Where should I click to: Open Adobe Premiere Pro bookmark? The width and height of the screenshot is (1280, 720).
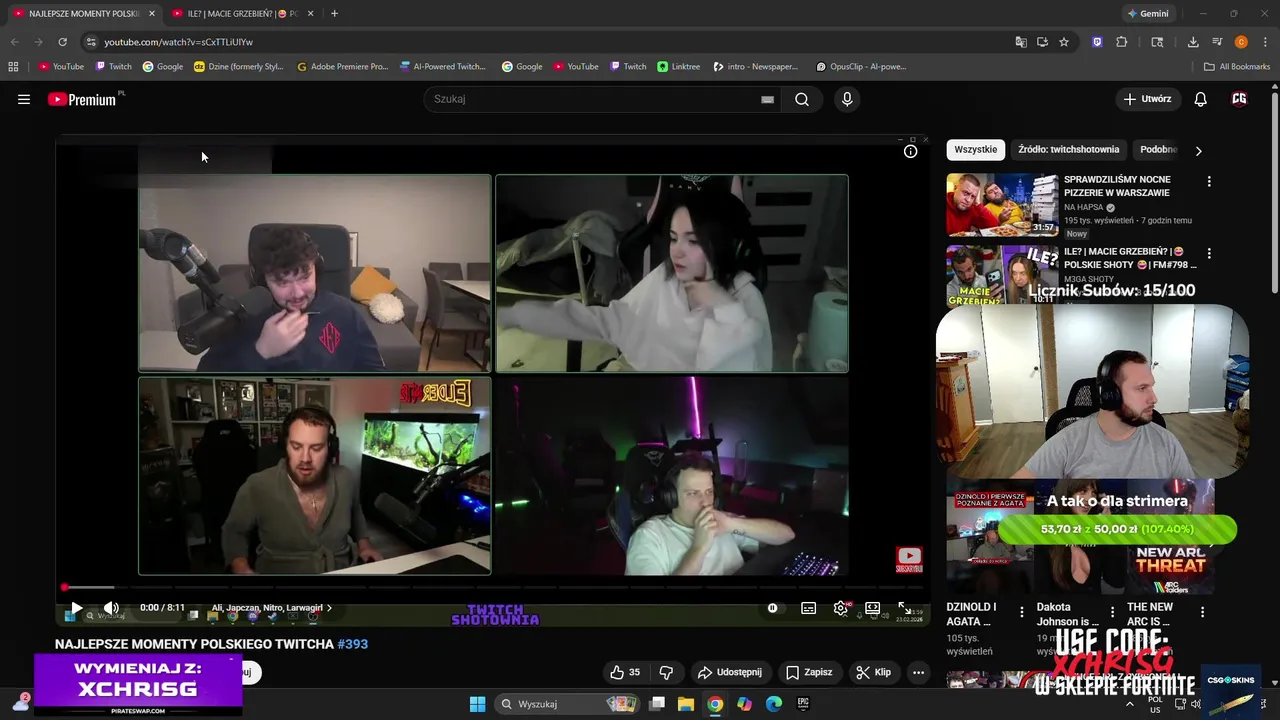[343, 67]
